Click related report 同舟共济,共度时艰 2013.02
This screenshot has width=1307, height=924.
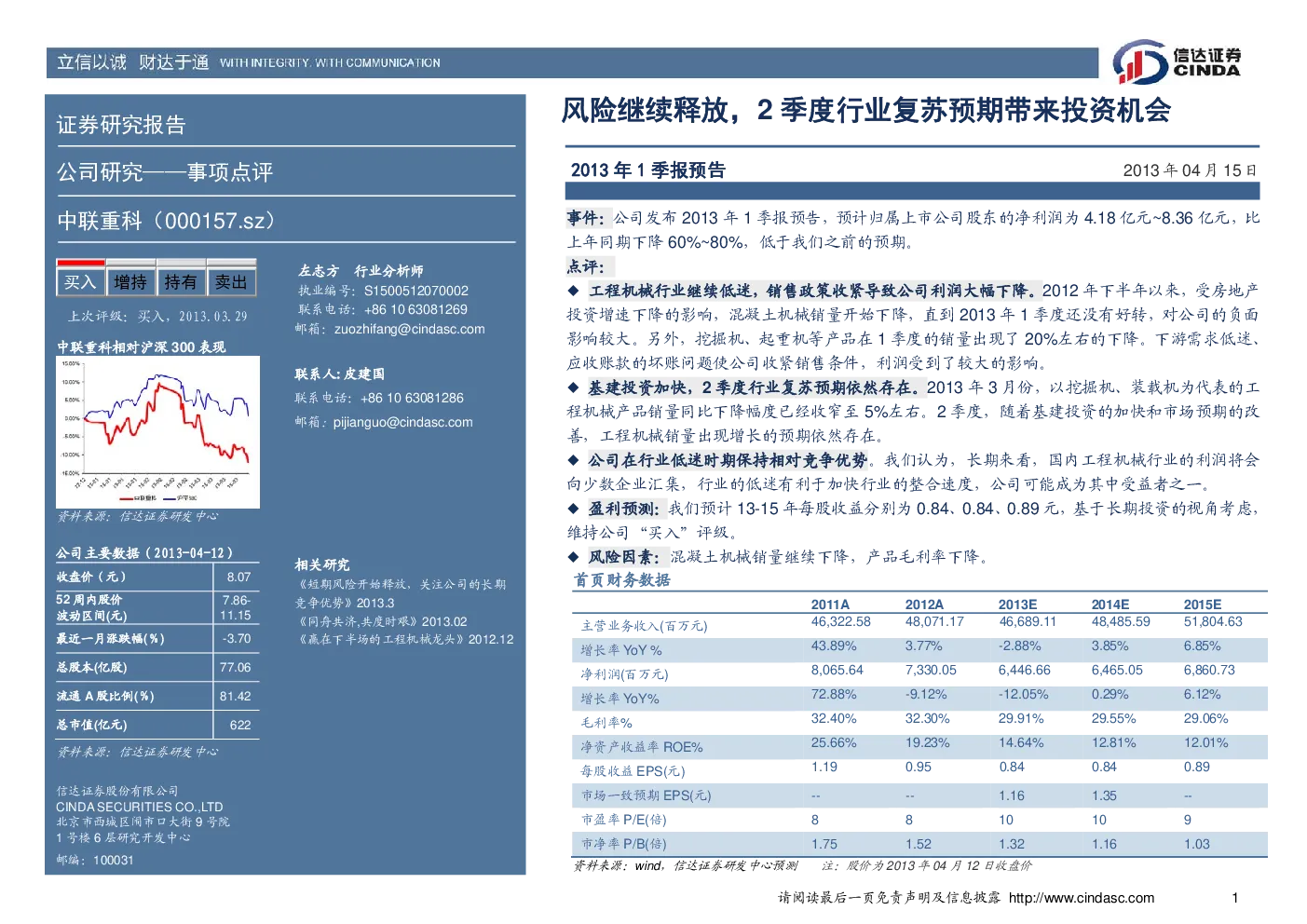point(381,621)
